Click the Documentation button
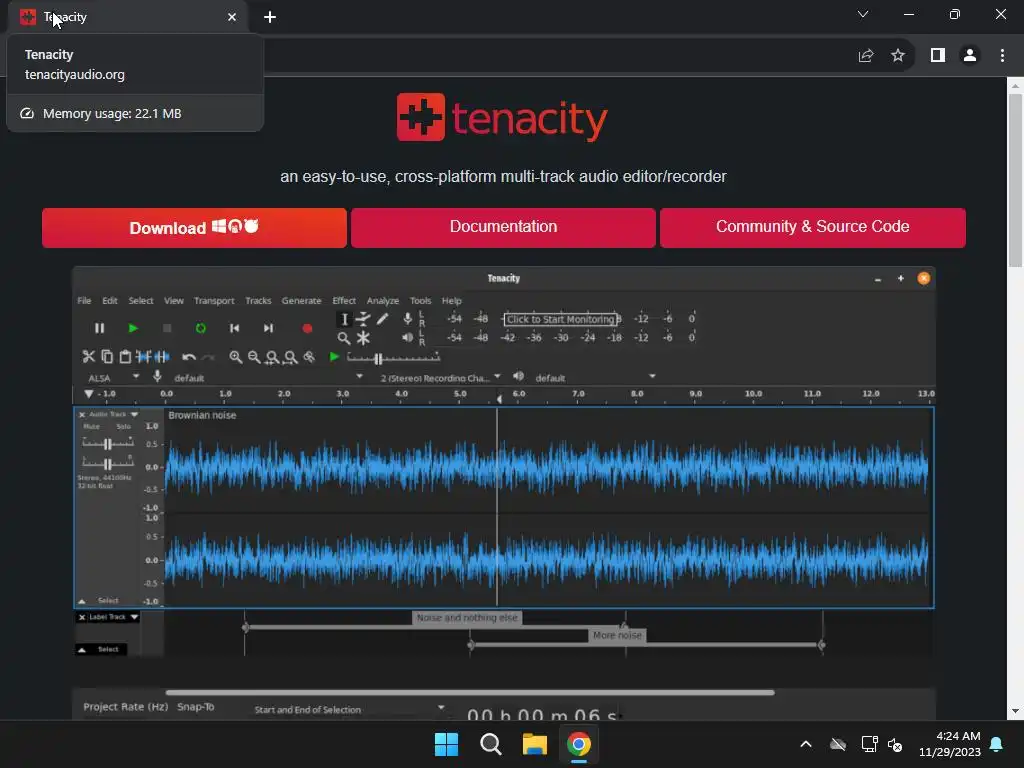The width and height of the screenshot is (1024, 768). click(503, 228)
